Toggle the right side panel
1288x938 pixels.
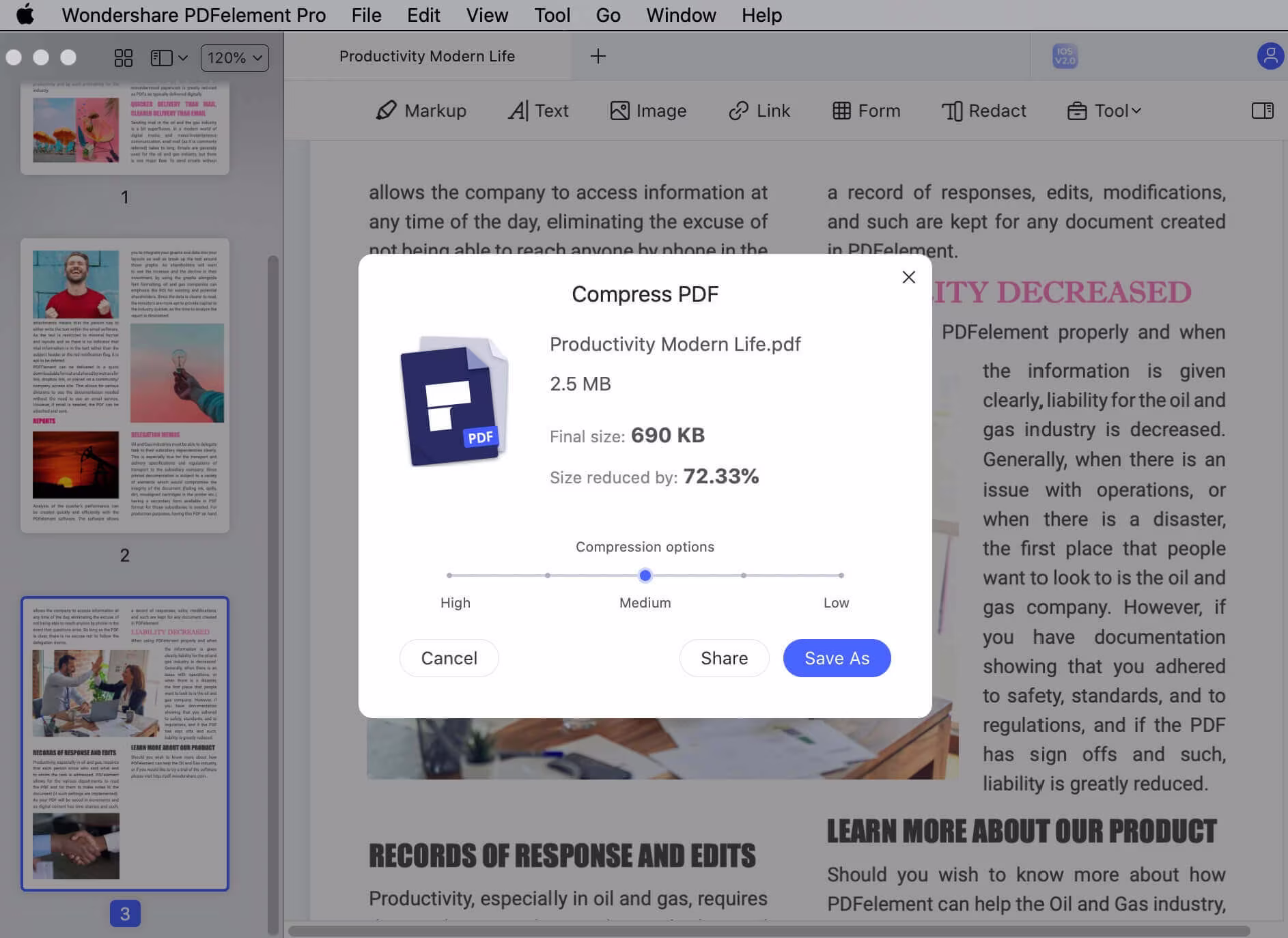pos(1262,111)
